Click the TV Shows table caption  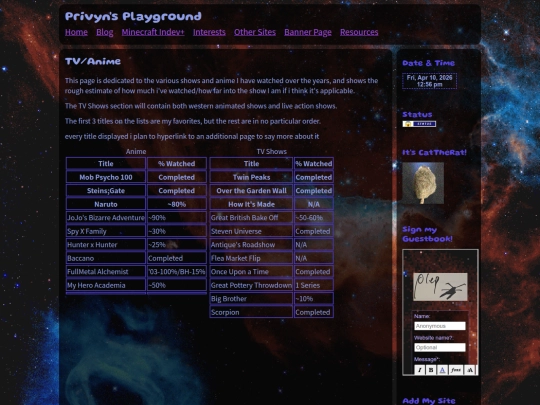pyautogui.click(x=272, y=152)
